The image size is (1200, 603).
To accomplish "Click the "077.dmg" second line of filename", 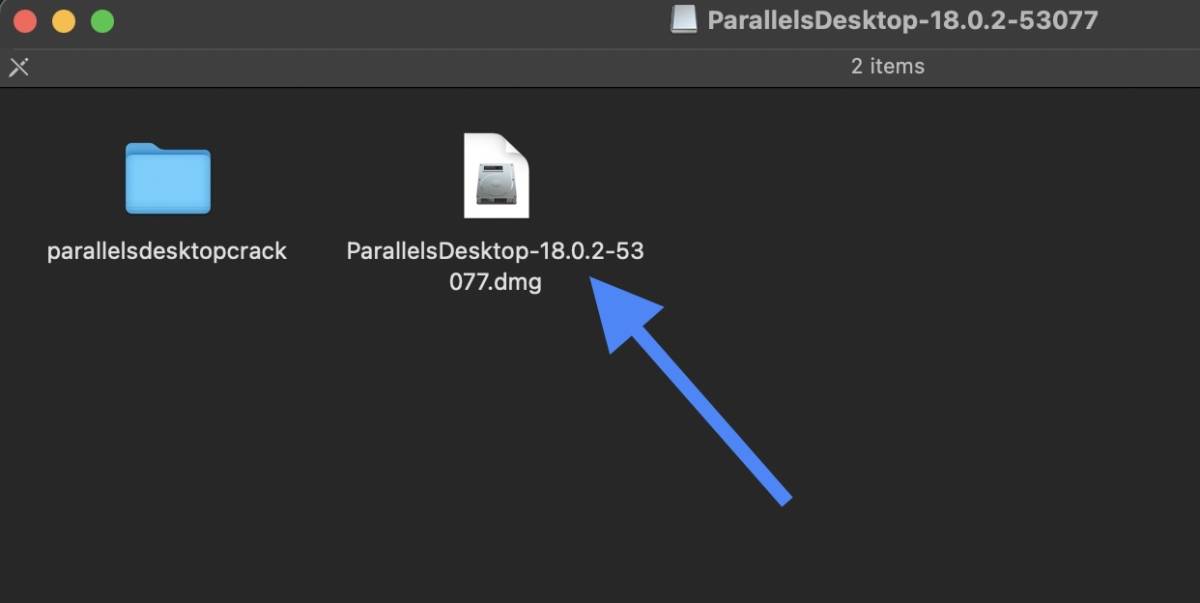I will [495, 282].
